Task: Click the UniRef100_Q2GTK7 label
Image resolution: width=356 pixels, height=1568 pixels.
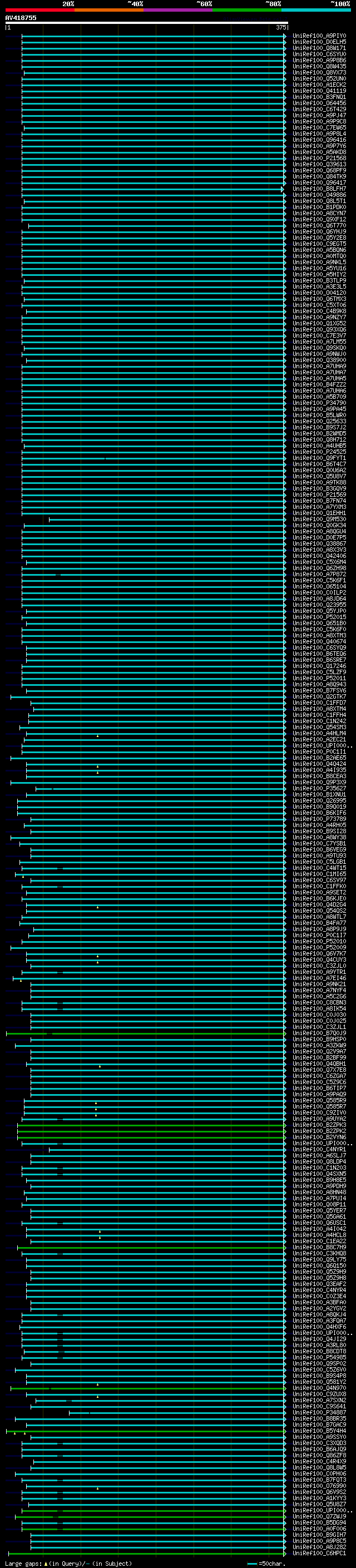Action: point(319,696)
